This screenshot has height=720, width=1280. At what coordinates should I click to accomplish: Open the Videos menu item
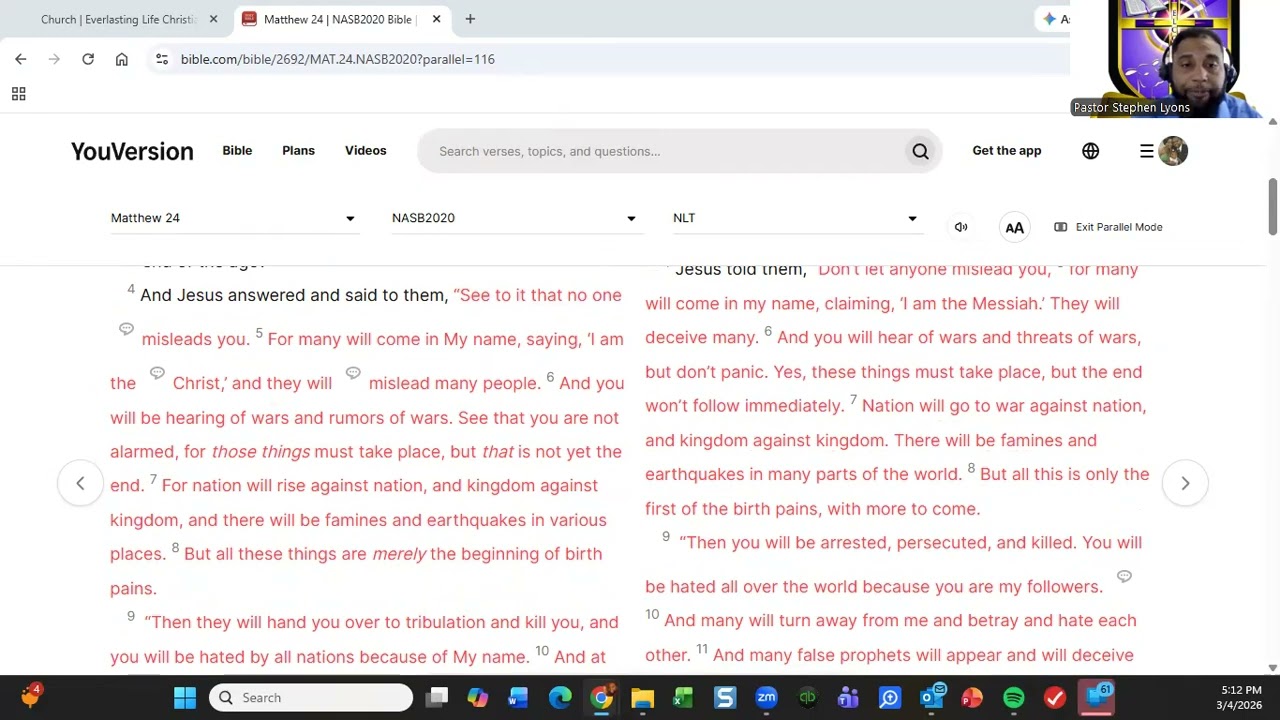[x=365, y=151]
